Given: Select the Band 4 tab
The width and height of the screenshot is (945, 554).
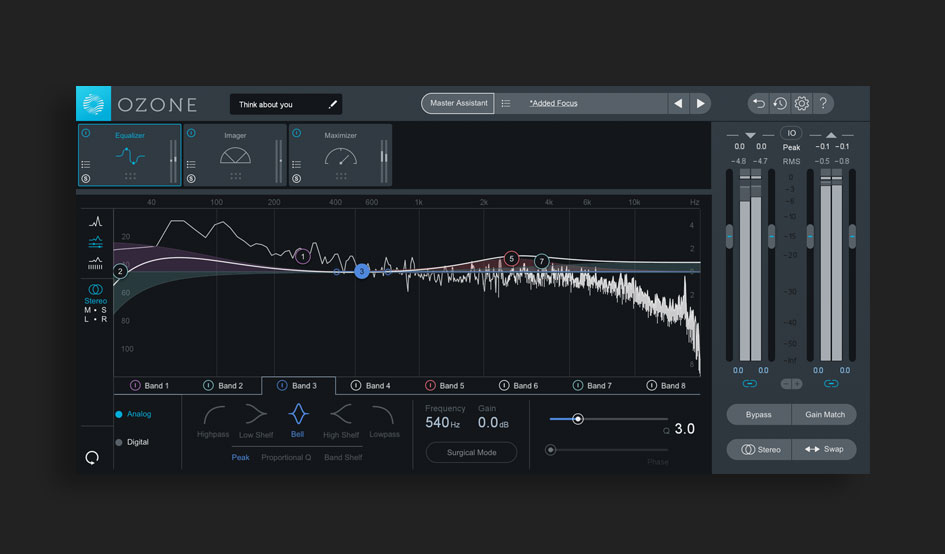Looking at the screenshot, I should 372,386.
